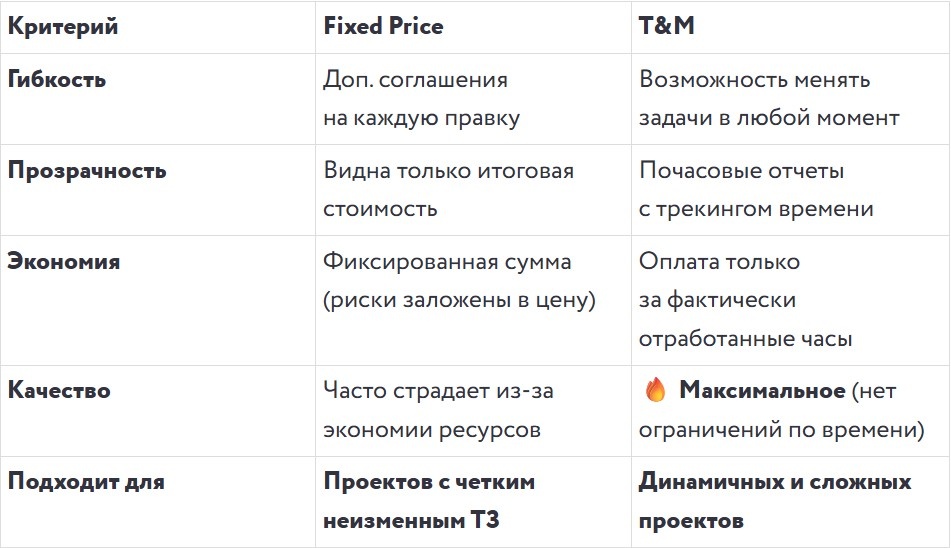
Task: Select 'Динамичных и сложных проектов' cell
Action: click(775, 501)
